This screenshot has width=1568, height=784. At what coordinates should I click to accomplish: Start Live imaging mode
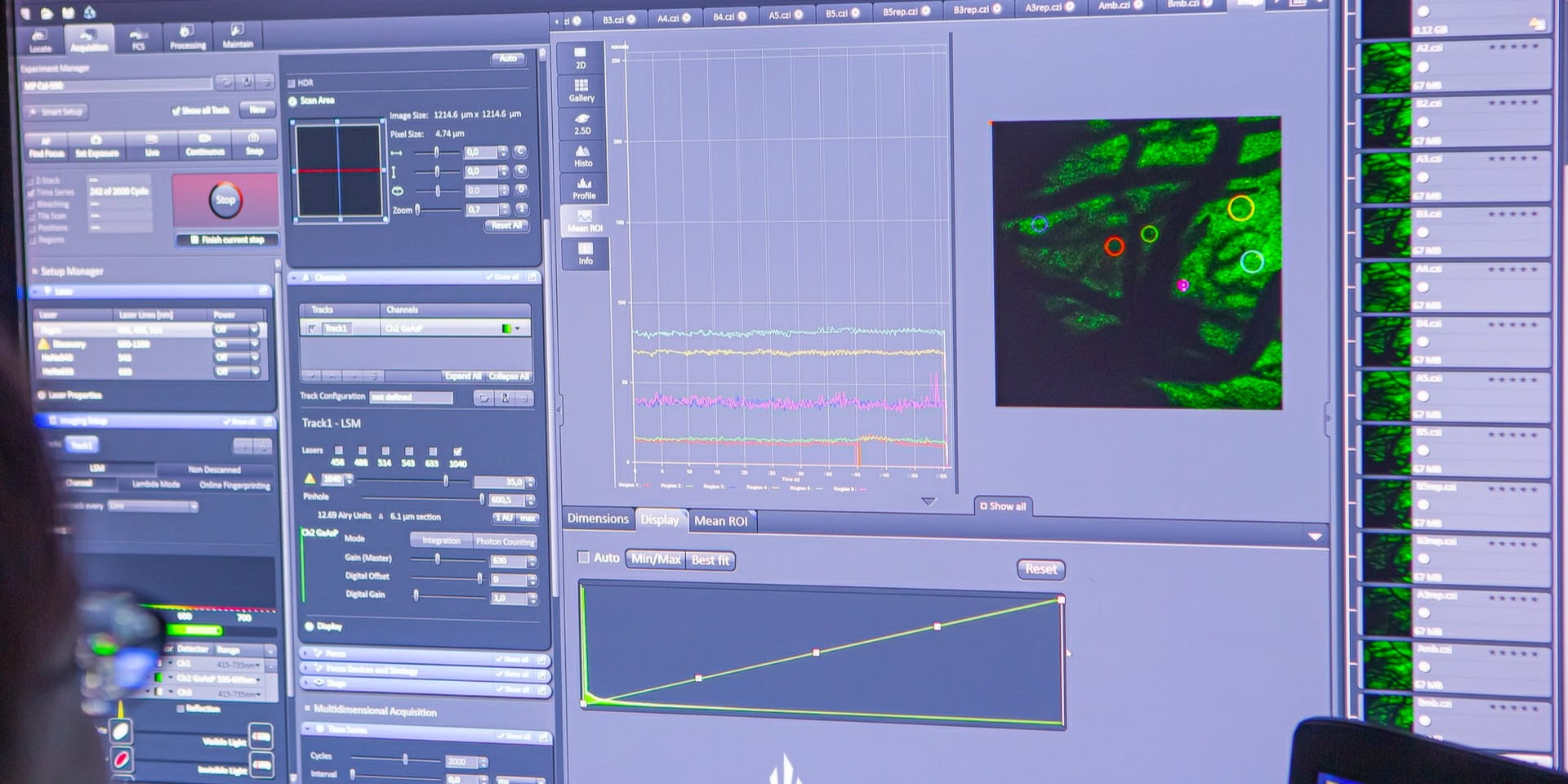pos(152,145)
